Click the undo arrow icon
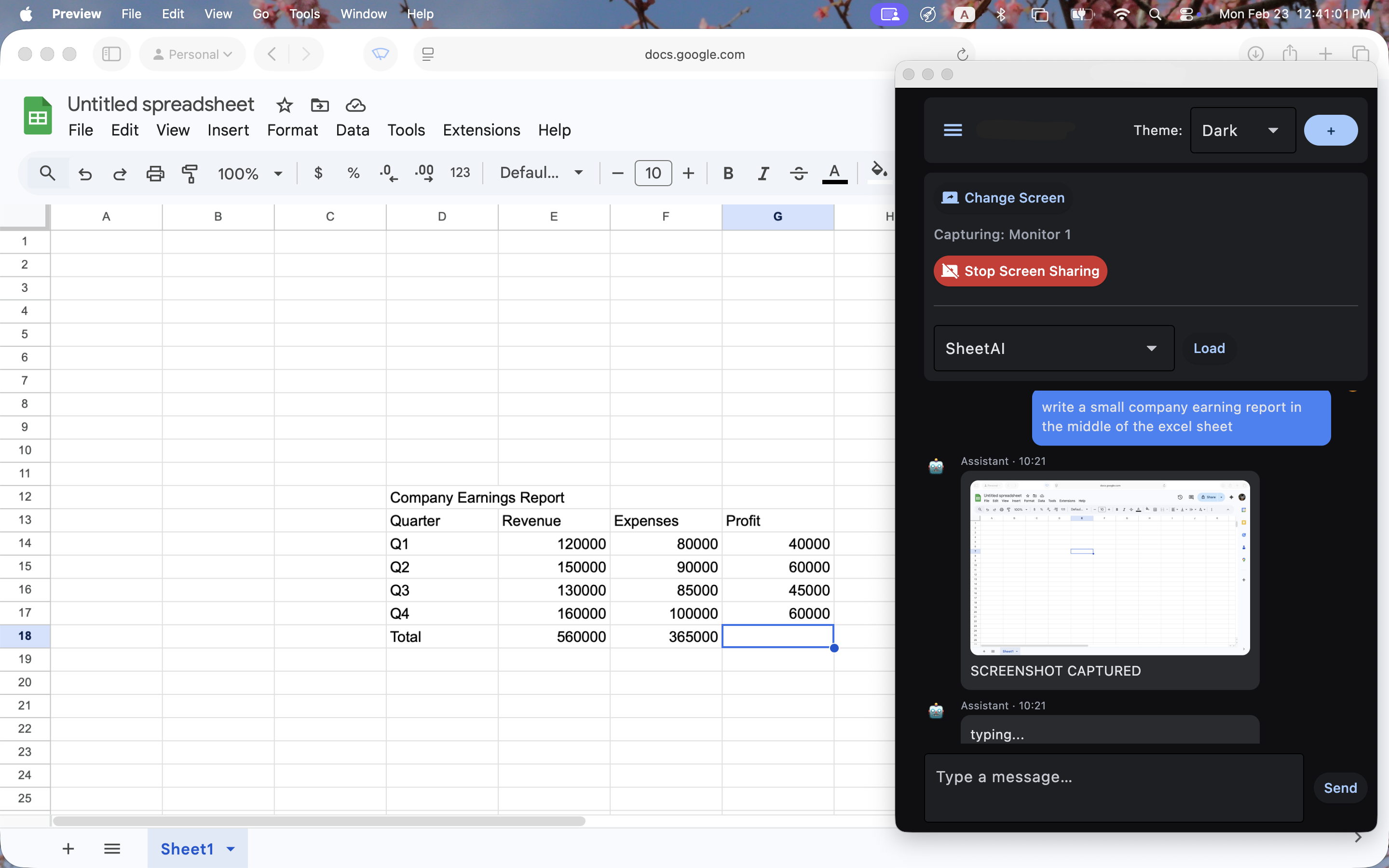The height and width of the screenshot is (868, 1389). coord(85,173)
